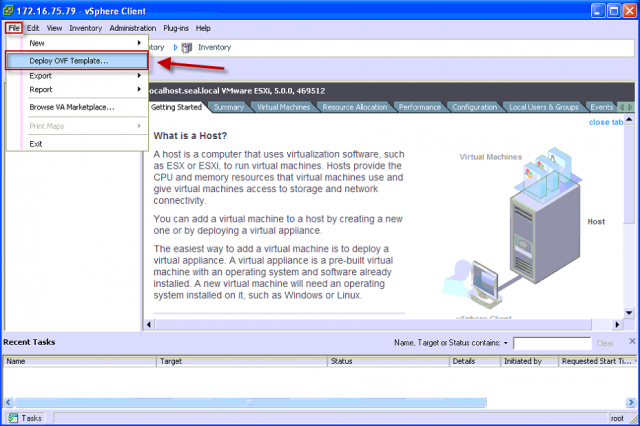This screenshot has height=426, width=640.
Task: Switch to the Virtual Machines tab
Action: tap(283, 107)
